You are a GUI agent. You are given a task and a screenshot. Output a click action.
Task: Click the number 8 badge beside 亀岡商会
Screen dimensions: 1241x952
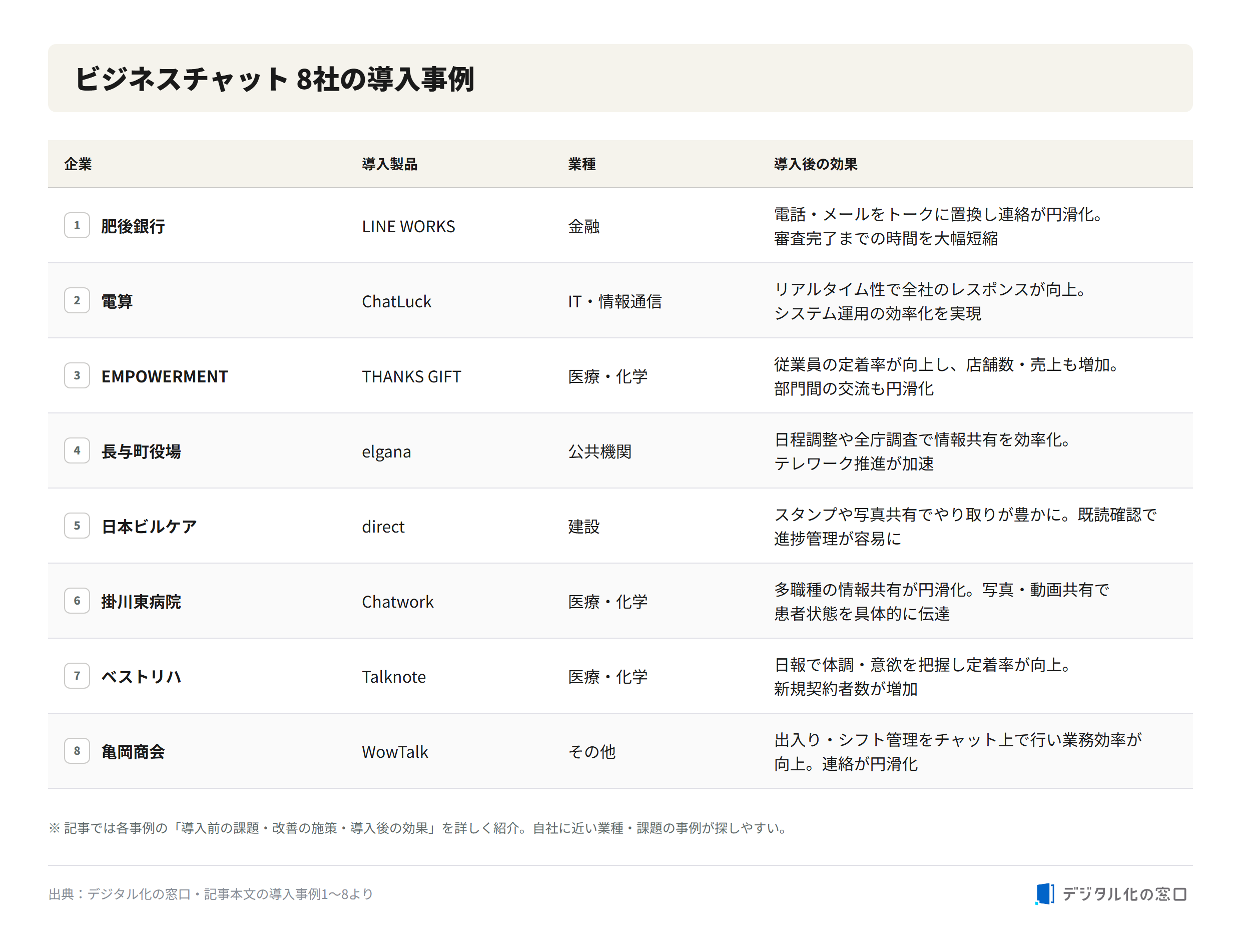click(77, 751)
